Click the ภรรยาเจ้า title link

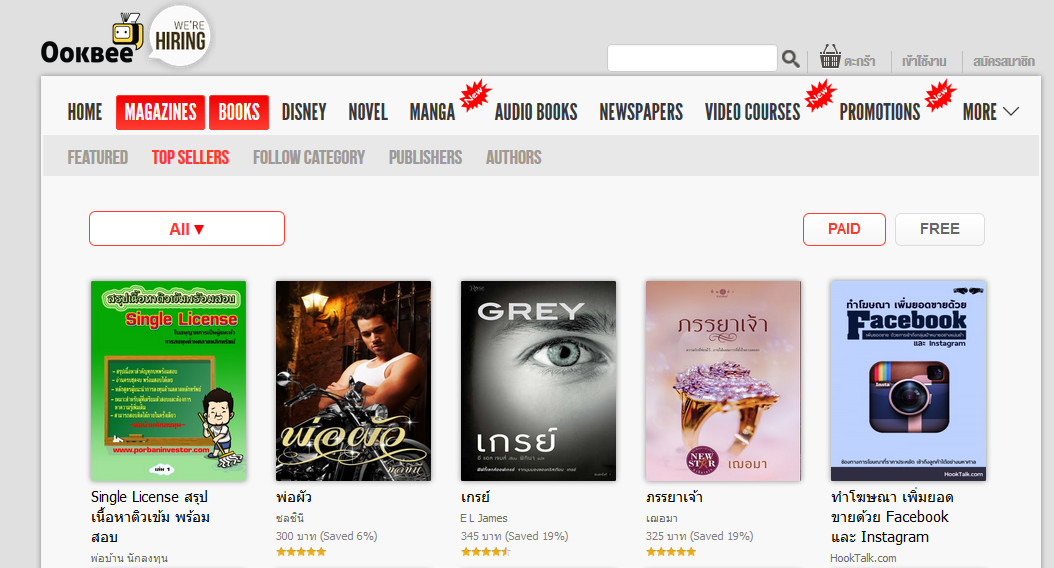[x=674, y=497]
